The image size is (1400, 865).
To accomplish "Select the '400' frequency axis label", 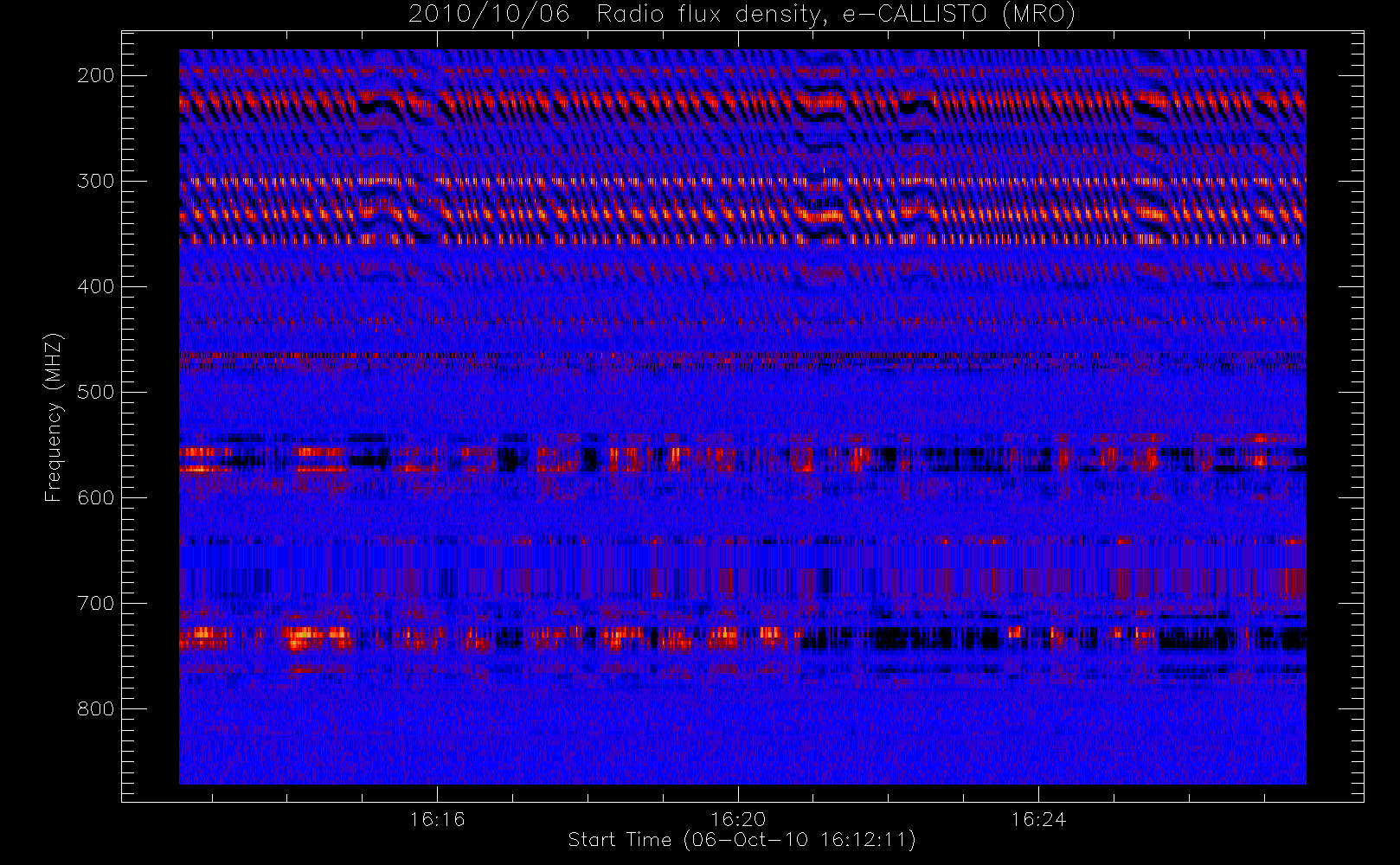I will point(96,286).
